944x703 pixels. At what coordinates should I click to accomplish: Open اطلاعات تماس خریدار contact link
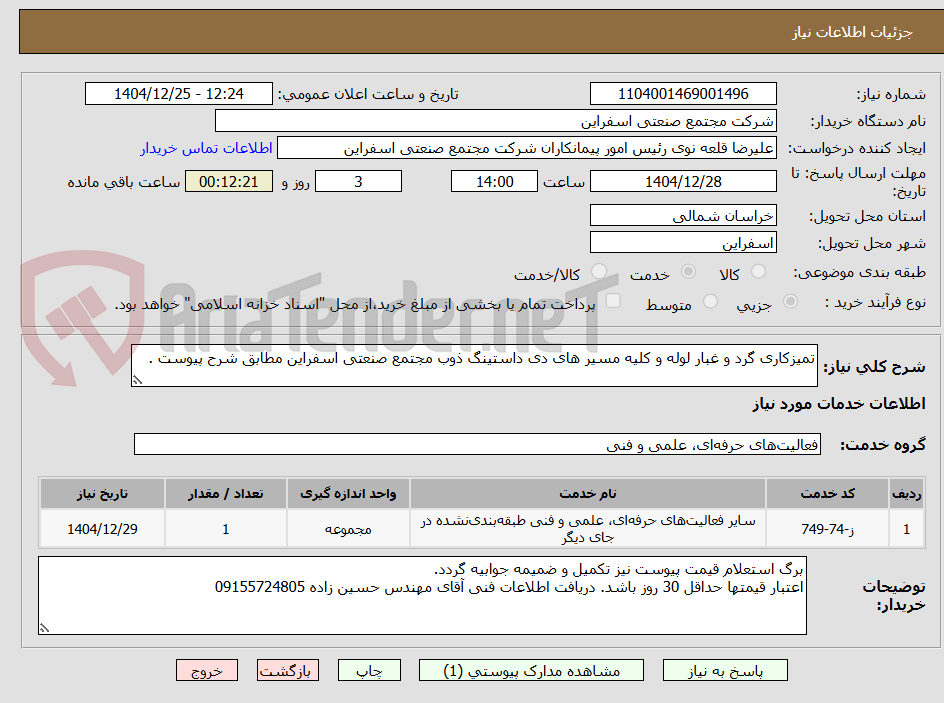click(x=206, y=148)
